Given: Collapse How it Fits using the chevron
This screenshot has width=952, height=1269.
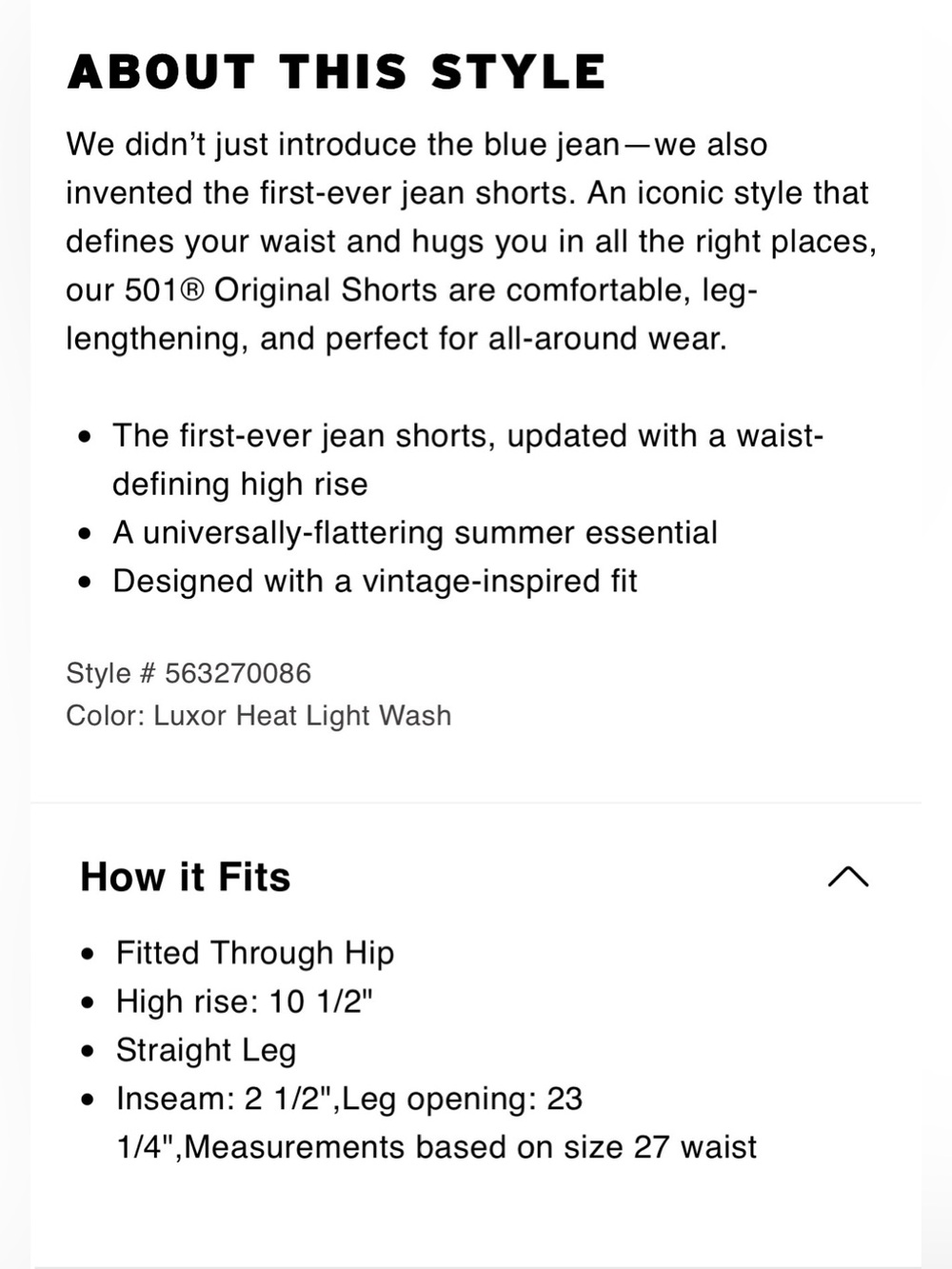Looking at the screenshot, I should click(848, 877).
